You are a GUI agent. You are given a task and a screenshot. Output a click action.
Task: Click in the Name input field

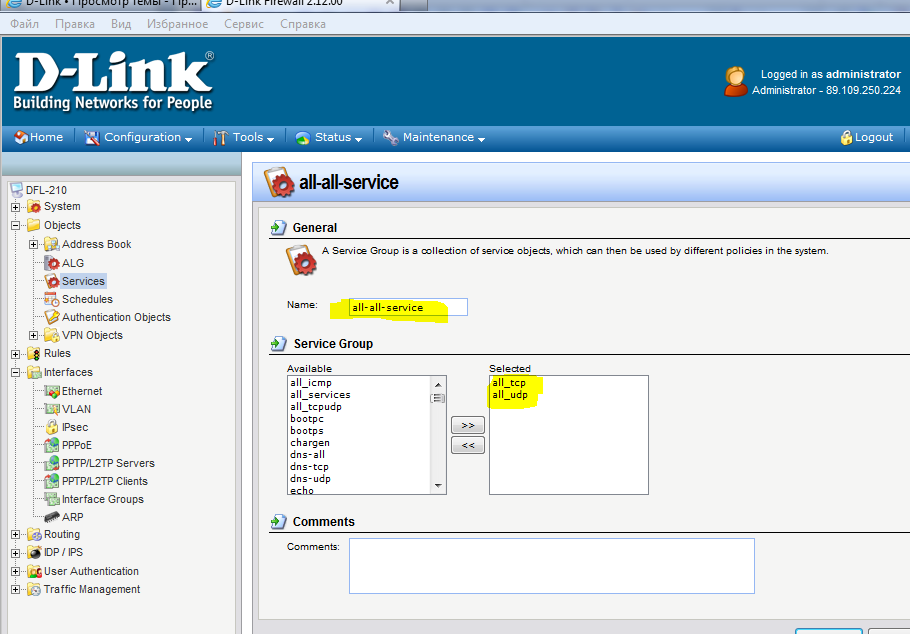point(408,307)
